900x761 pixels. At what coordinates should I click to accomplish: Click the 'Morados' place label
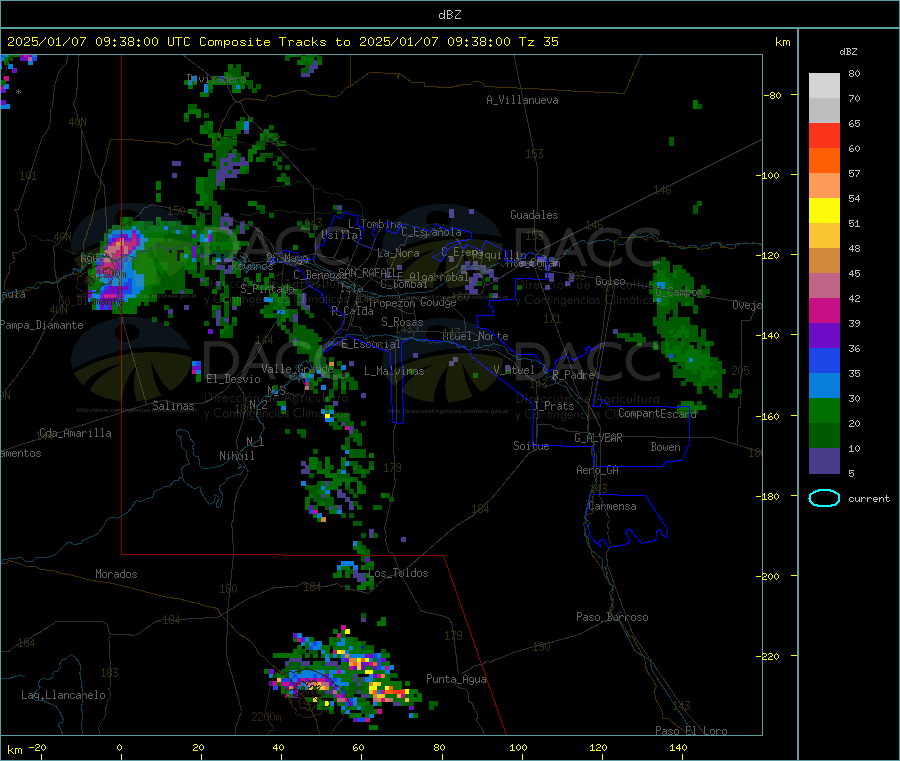point(116,574)
